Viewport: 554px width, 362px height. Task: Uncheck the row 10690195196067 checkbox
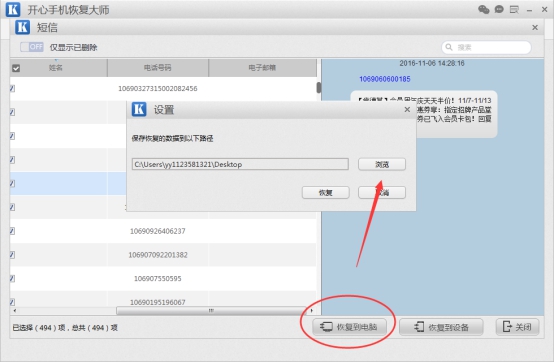pos(12,302)
